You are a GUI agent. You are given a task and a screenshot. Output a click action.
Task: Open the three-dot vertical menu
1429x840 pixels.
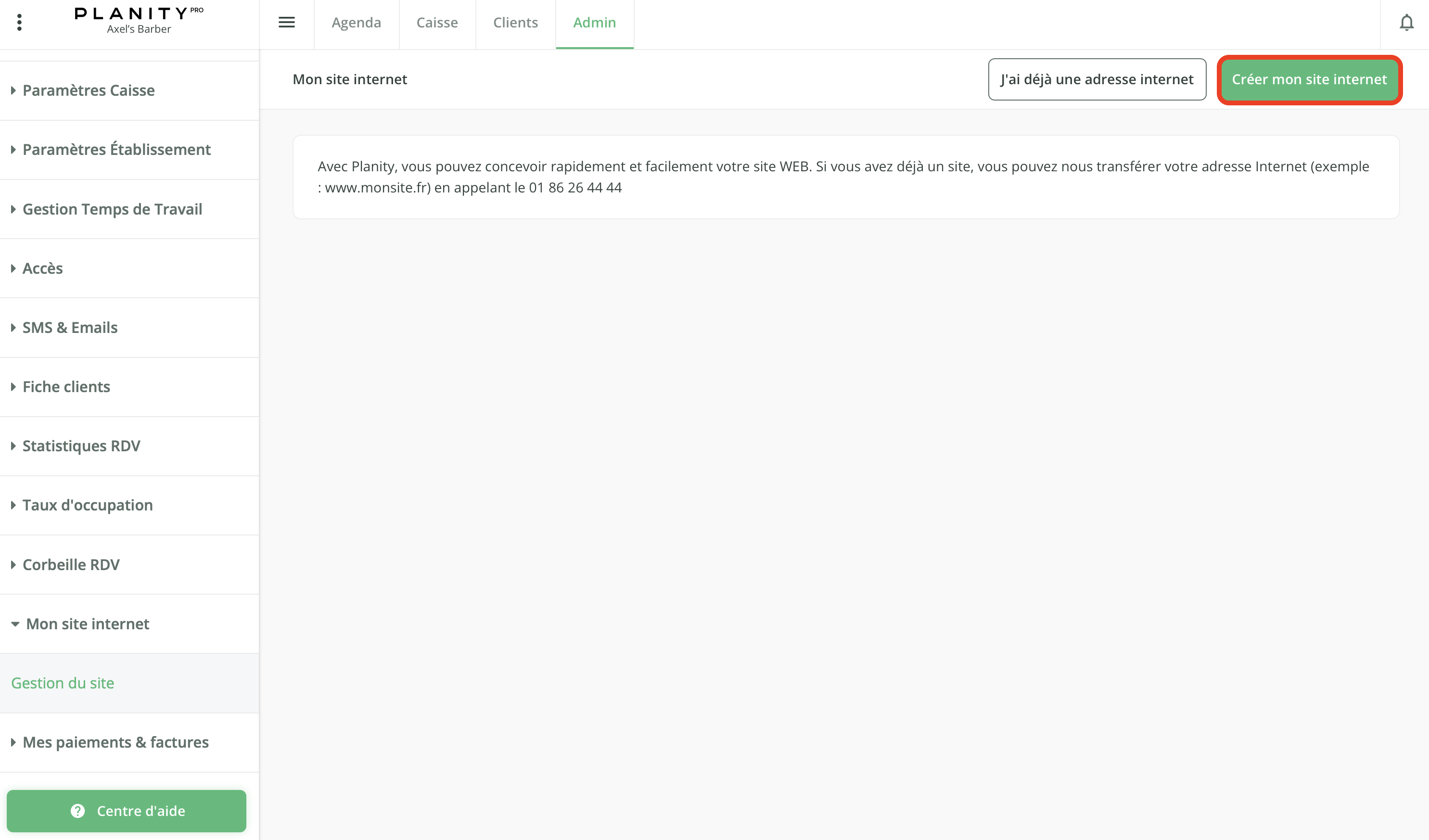[19, 22]
